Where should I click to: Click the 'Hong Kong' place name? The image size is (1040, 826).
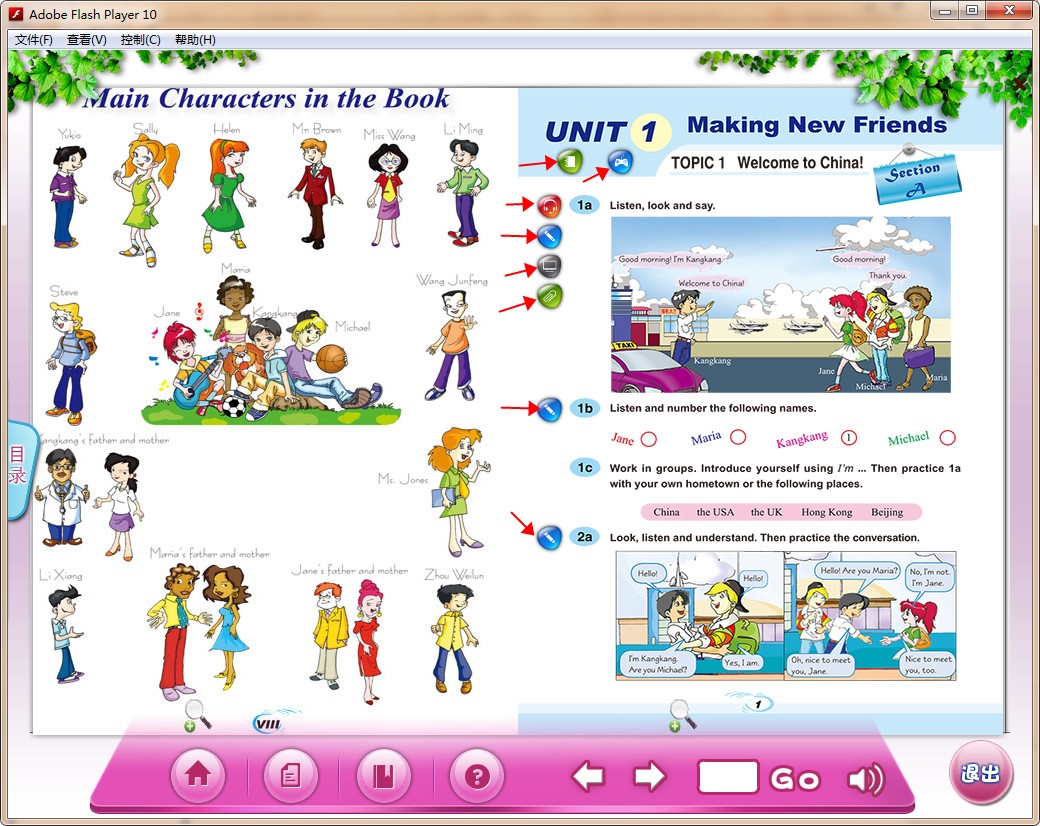click(826, 512)
